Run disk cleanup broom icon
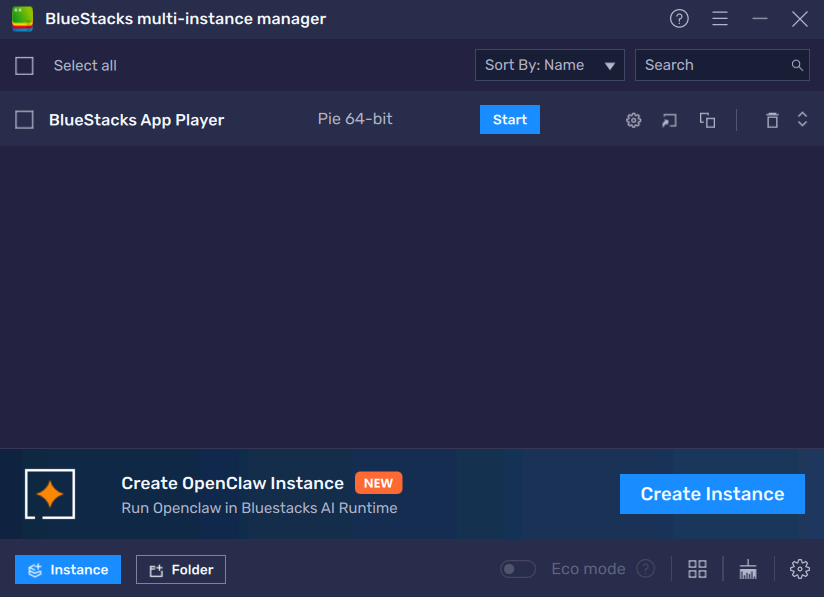 point(747,569)
